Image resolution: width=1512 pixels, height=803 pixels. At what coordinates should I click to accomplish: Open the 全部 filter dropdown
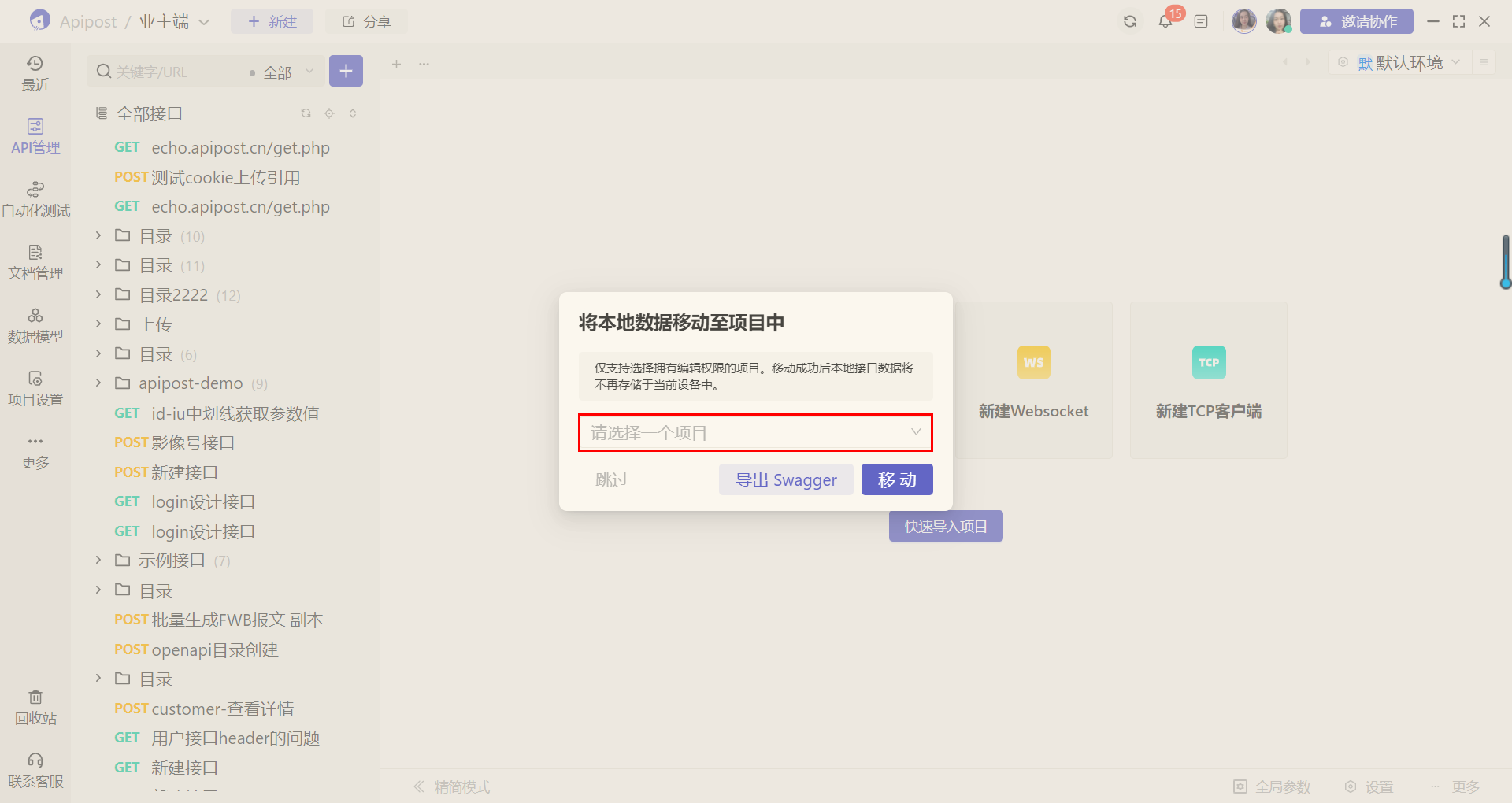coord(282,72)
